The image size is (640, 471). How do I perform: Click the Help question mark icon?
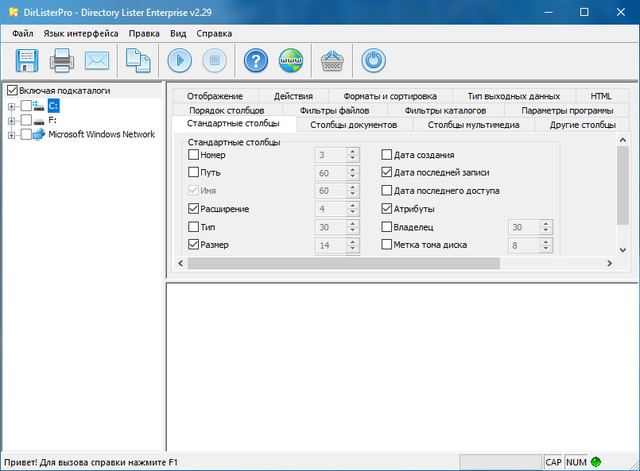tap(256, 60)
